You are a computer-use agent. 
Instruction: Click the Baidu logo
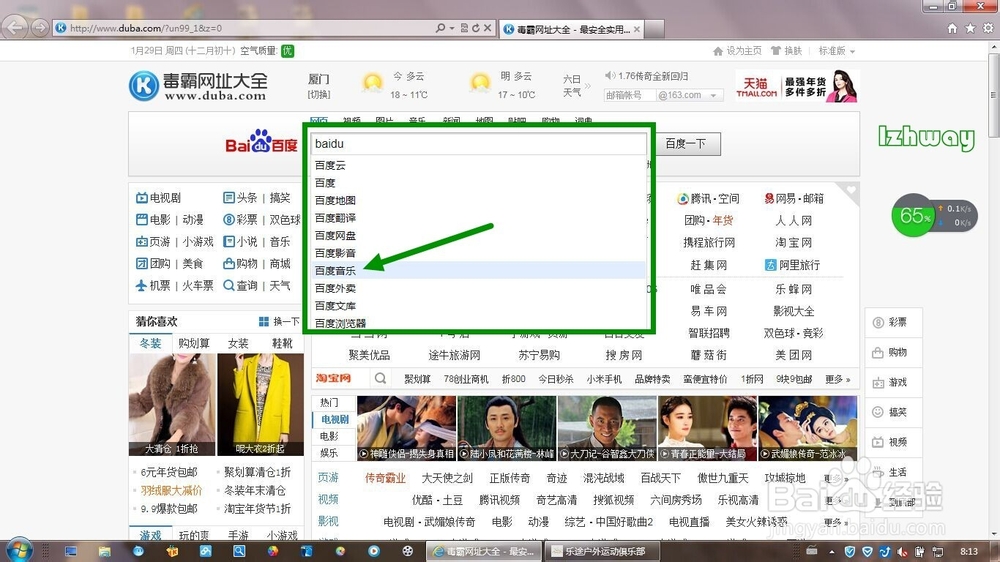click(x=261, y=143)
